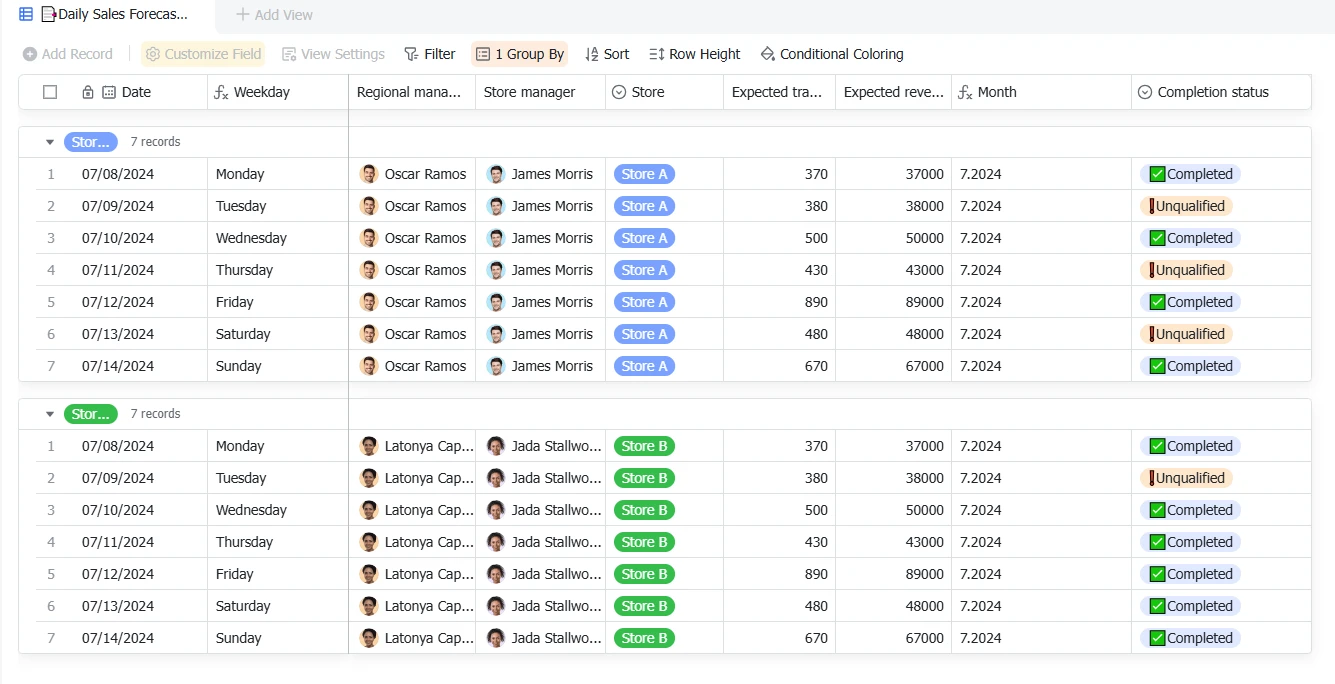Click the Expected revenue column header
This screenshot has height=684, width=1335.
[x=893, y=92]
